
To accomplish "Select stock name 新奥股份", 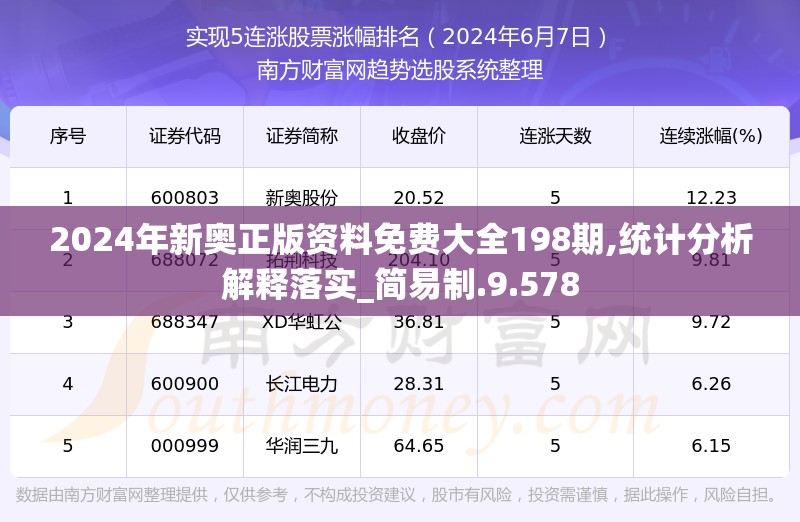I will [302, 197].
